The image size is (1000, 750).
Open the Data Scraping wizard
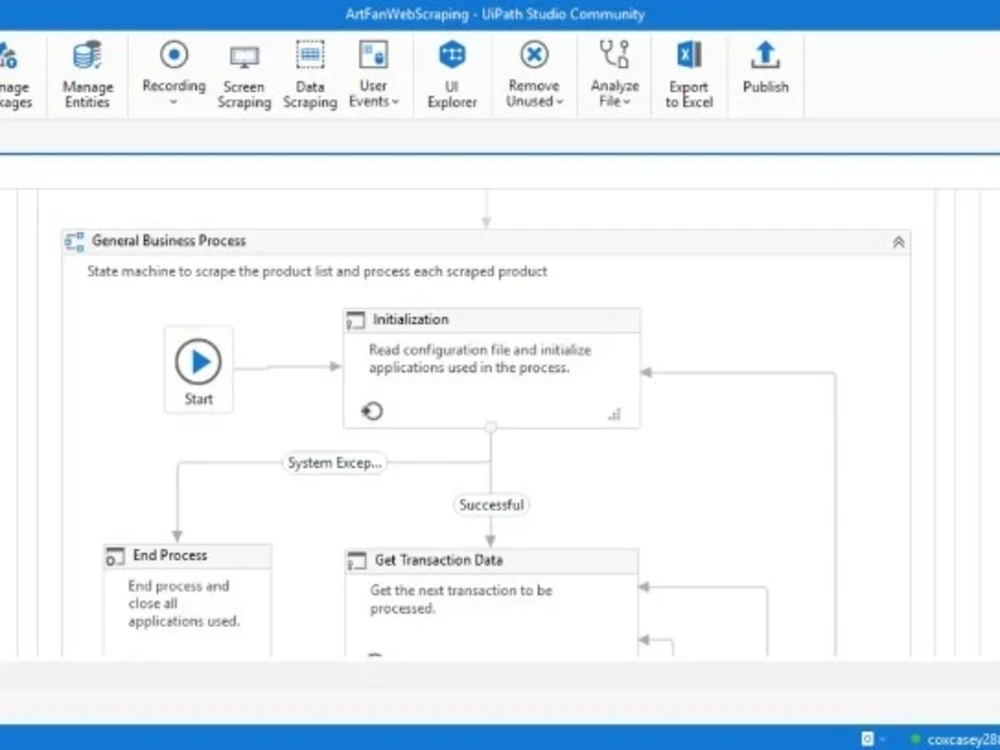click(x=310, y=75)
